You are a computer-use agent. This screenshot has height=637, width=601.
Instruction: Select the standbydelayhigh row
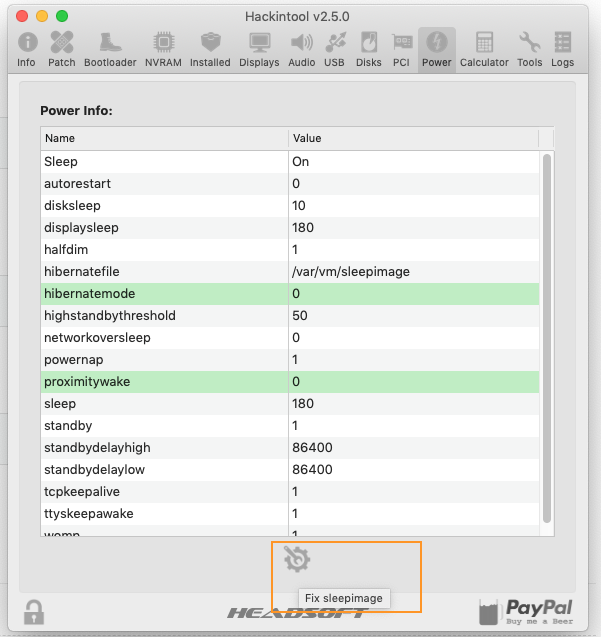(290, 448)
